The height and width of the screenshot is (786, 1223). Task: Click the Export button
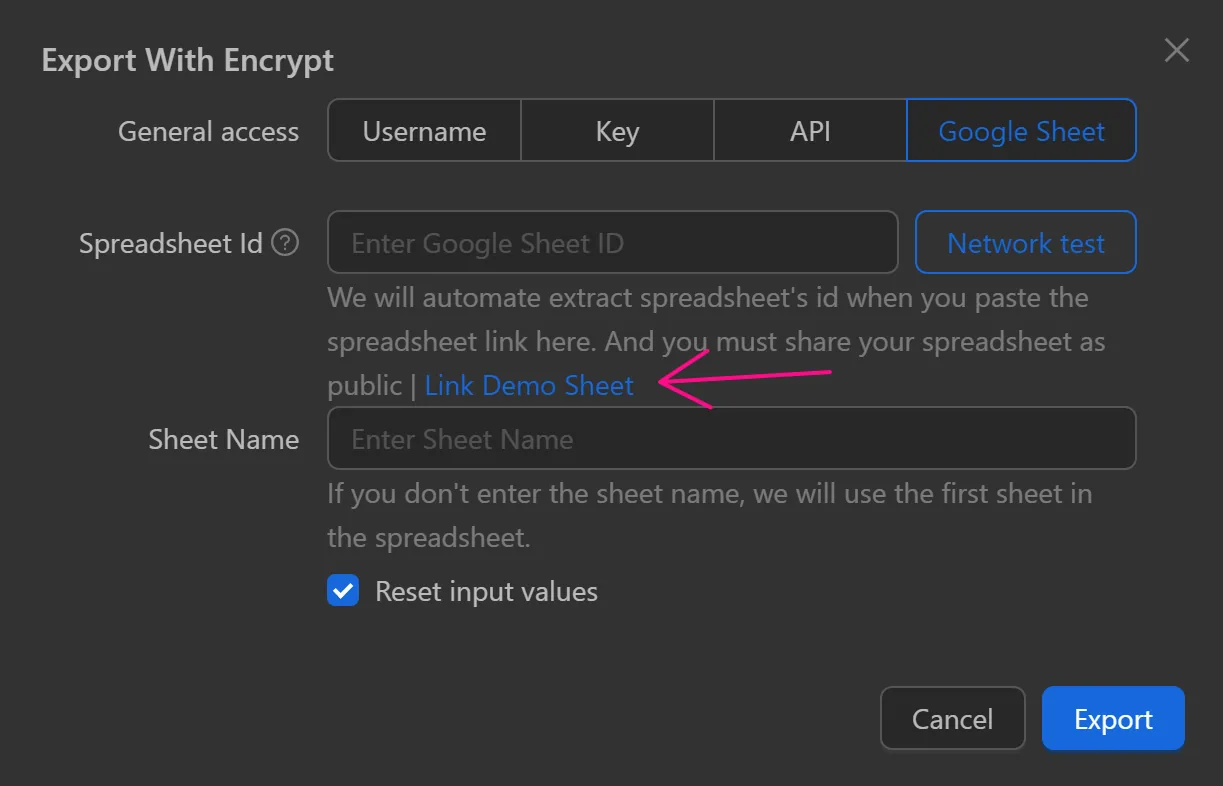(1112, 718)
